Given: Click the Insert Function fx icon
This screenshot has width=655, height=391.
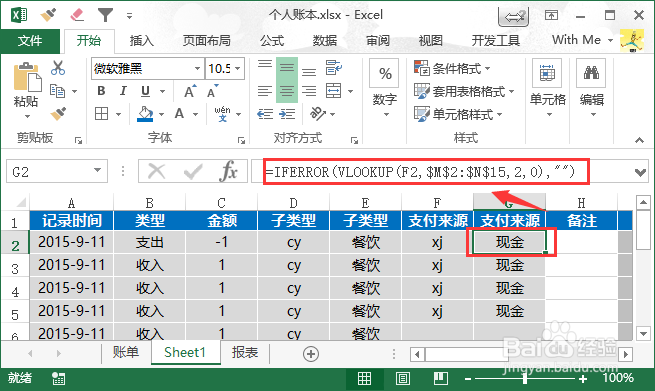Looking at the screenshot, I should tap(228, 171).
